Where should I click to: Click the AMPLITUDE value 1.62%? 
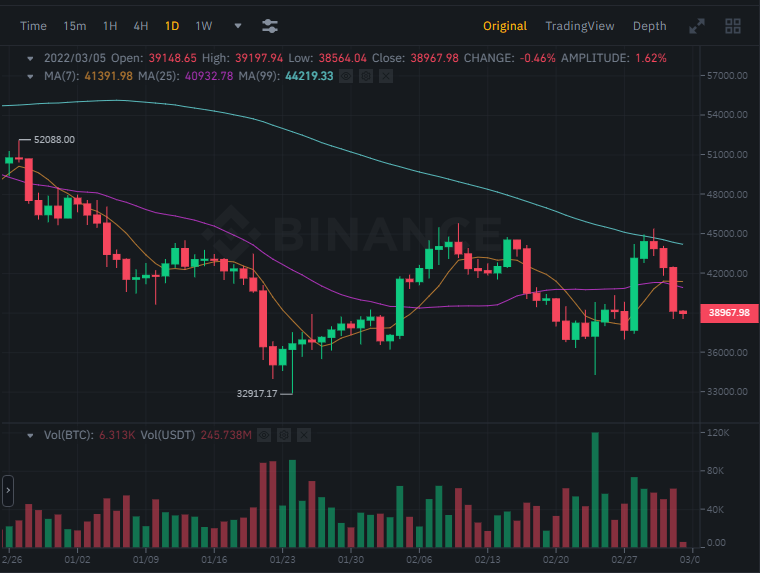click(651, 58)
